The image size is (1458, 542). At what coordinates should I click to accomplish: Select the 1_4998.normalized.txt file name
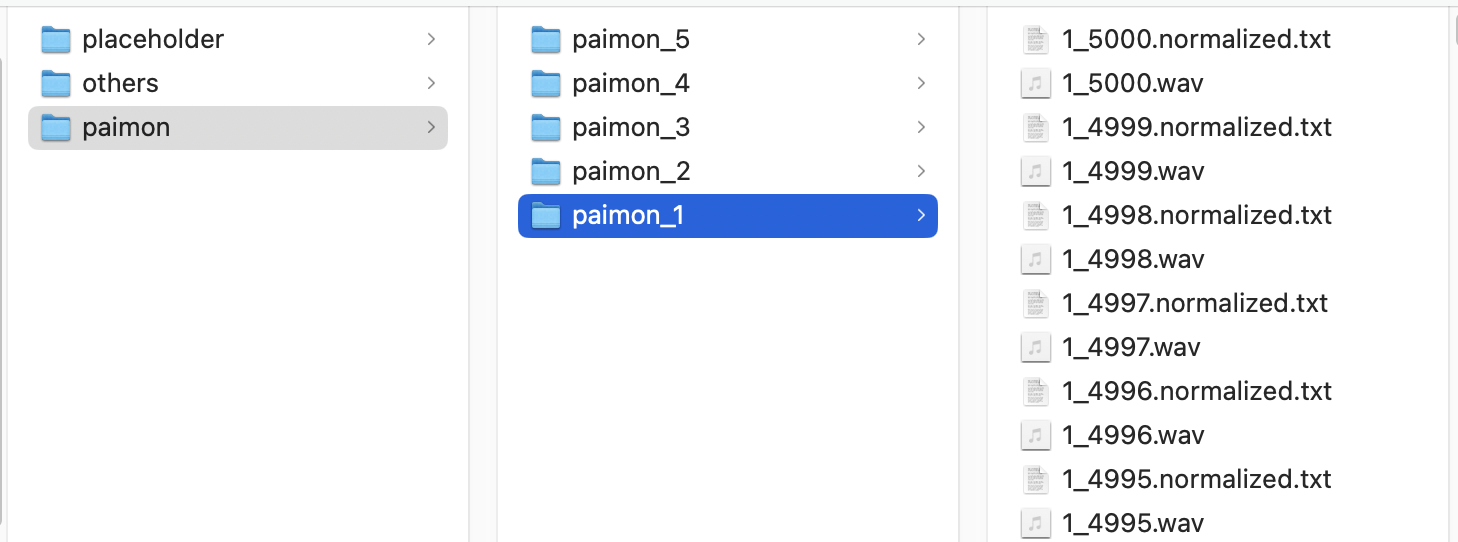(x=1196, y=216)
